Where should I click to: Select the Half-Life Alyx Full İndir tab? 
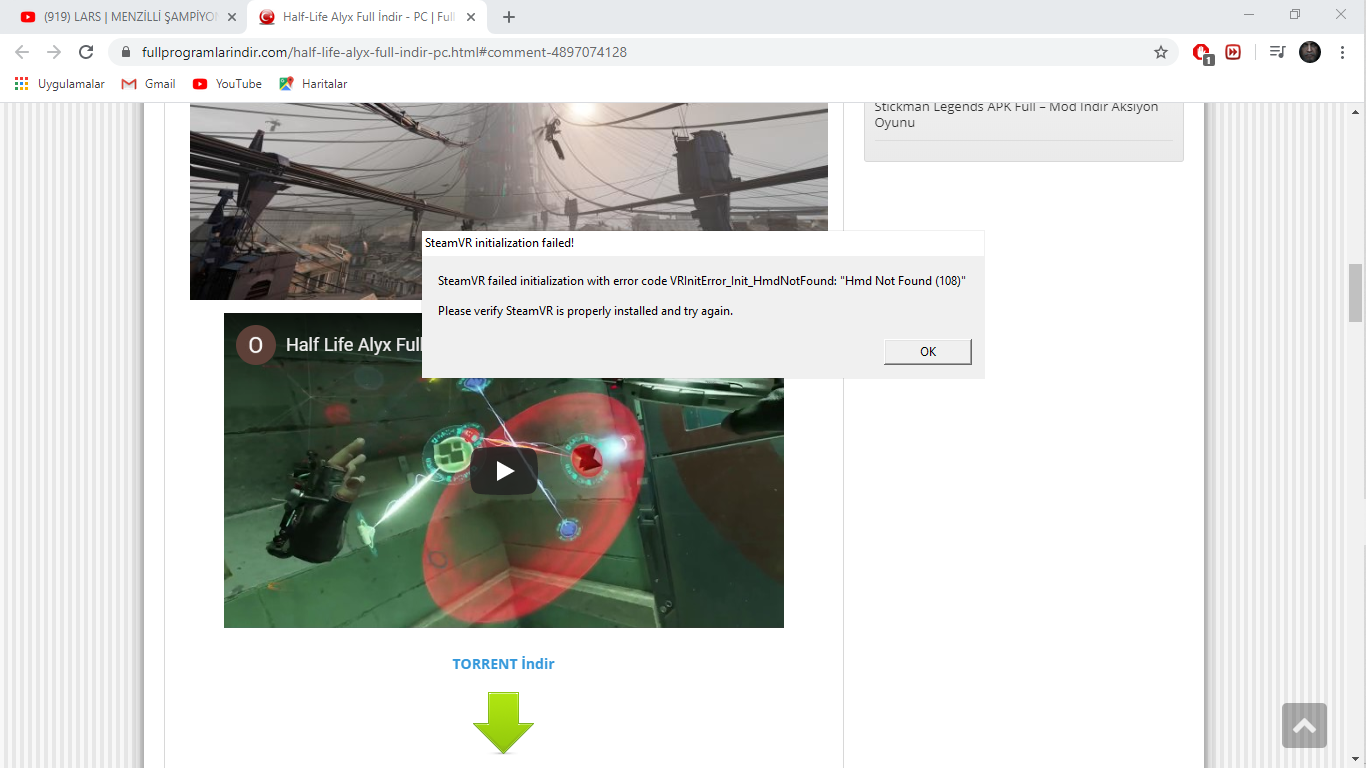click(366, 17)
